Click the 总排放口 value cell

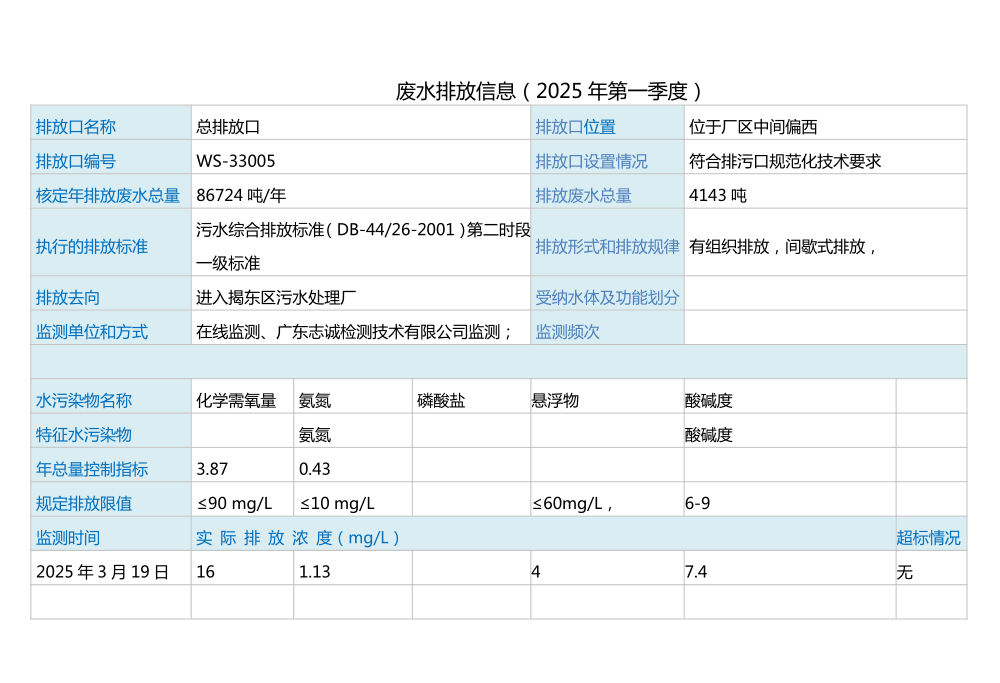[361, 123]
